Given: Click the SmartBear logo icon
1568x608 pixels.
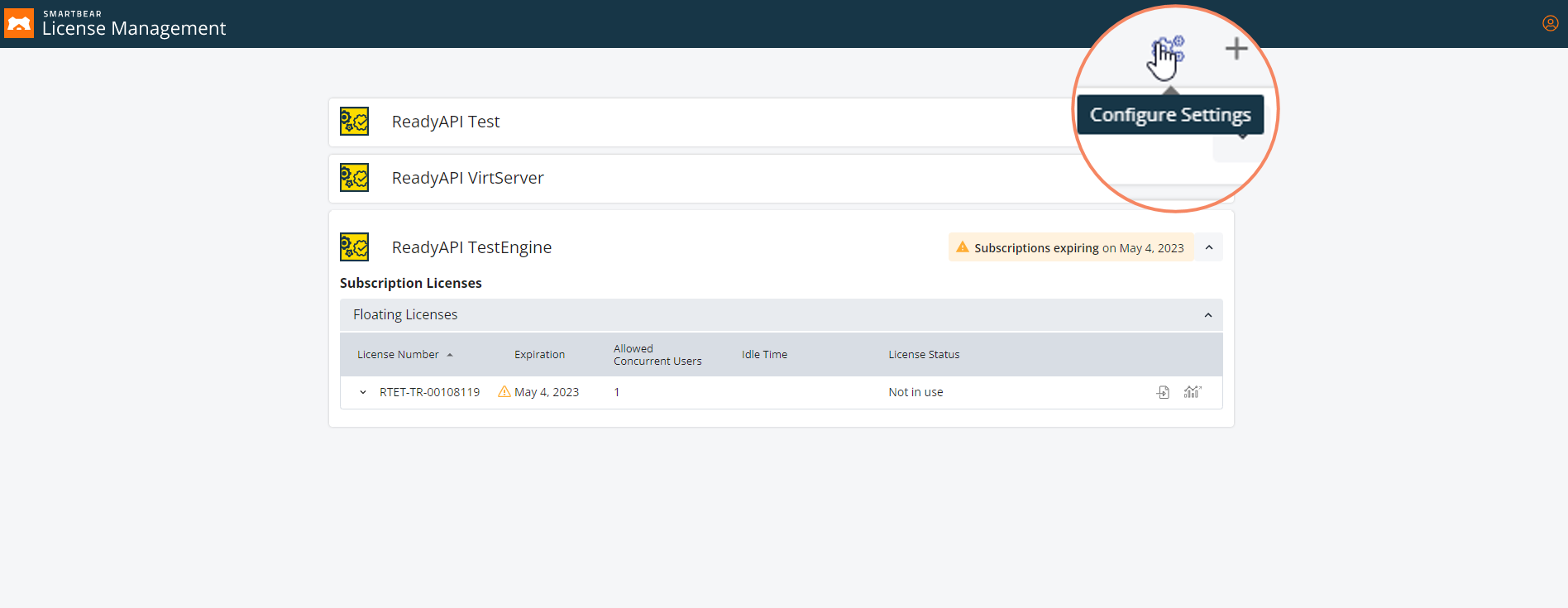Looking at the screenshot, I should pyautogui.click(x=18, y=23).
